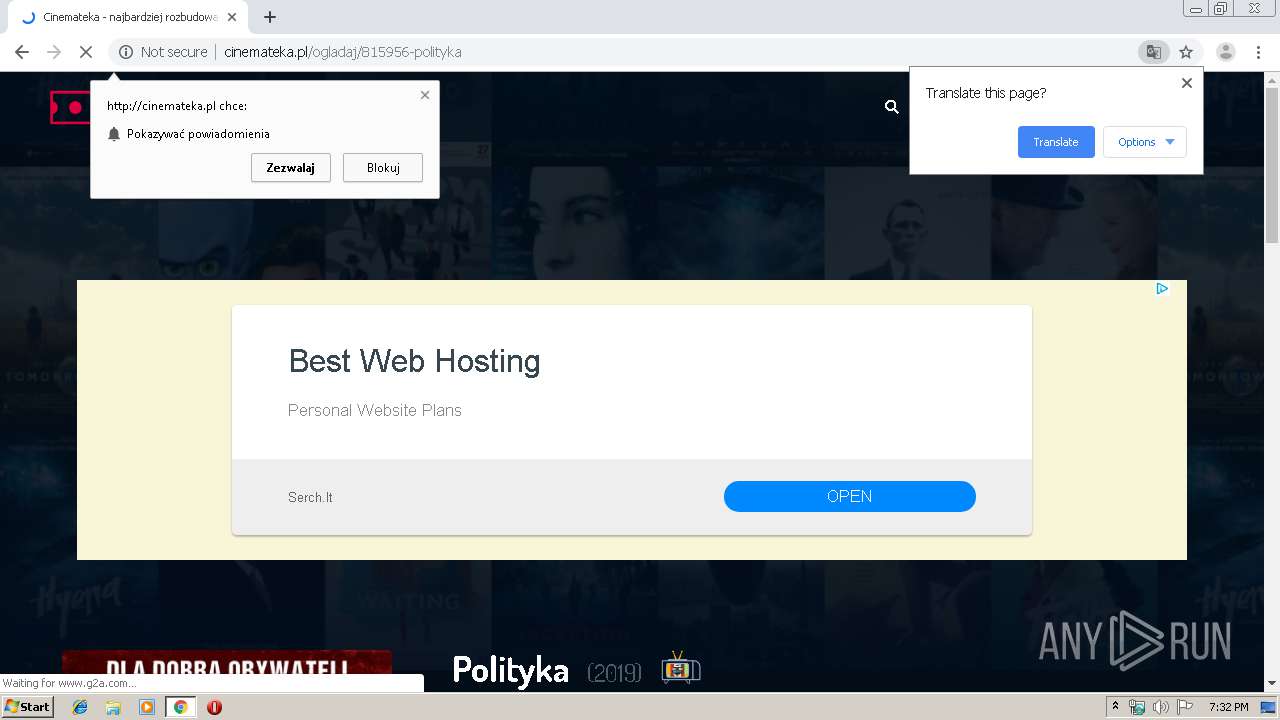
Task: Click the translate icon in address bar
Action: 1153,52
